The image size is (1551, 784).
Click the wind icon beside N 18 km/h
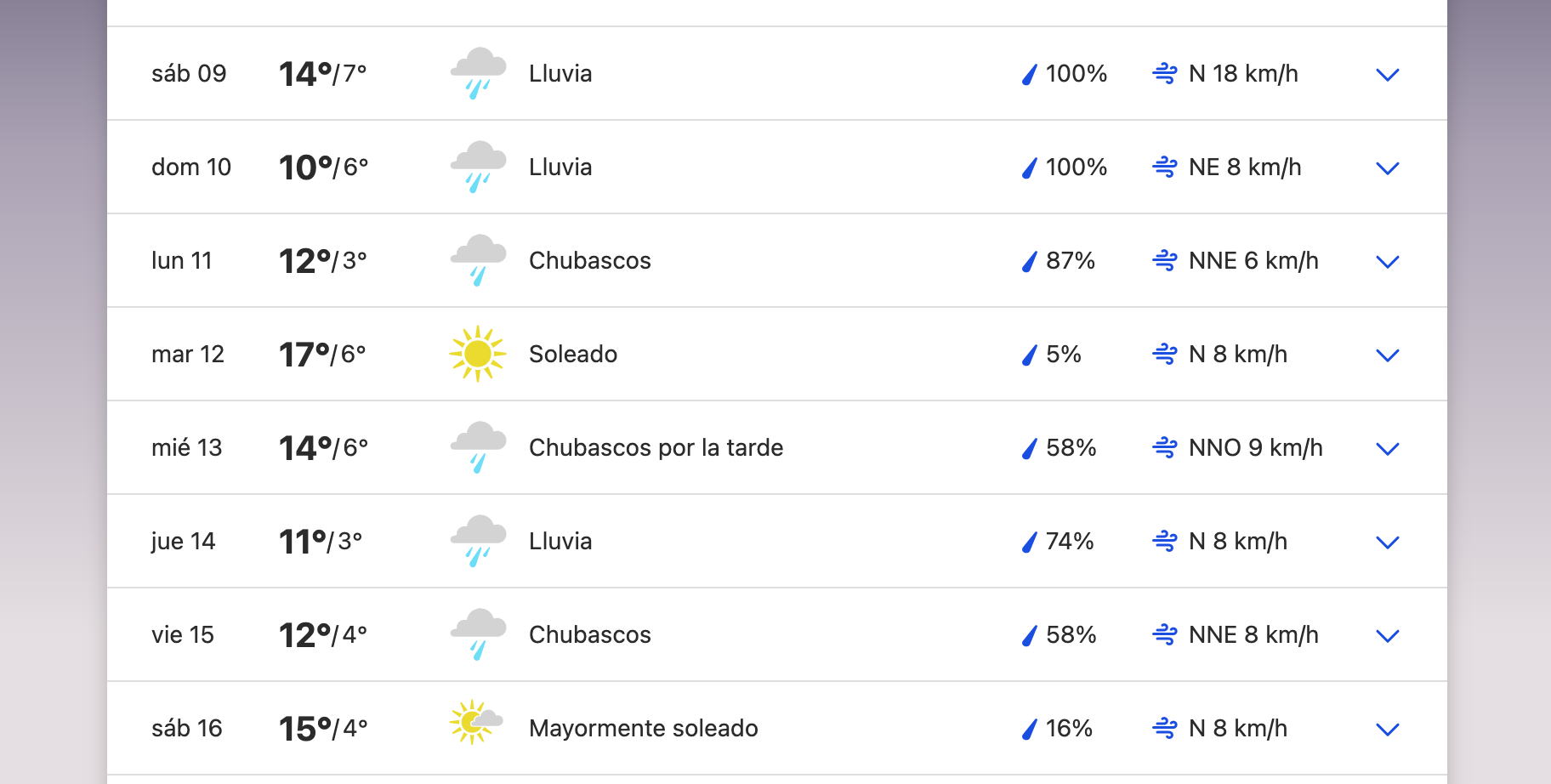point(1165,73)
